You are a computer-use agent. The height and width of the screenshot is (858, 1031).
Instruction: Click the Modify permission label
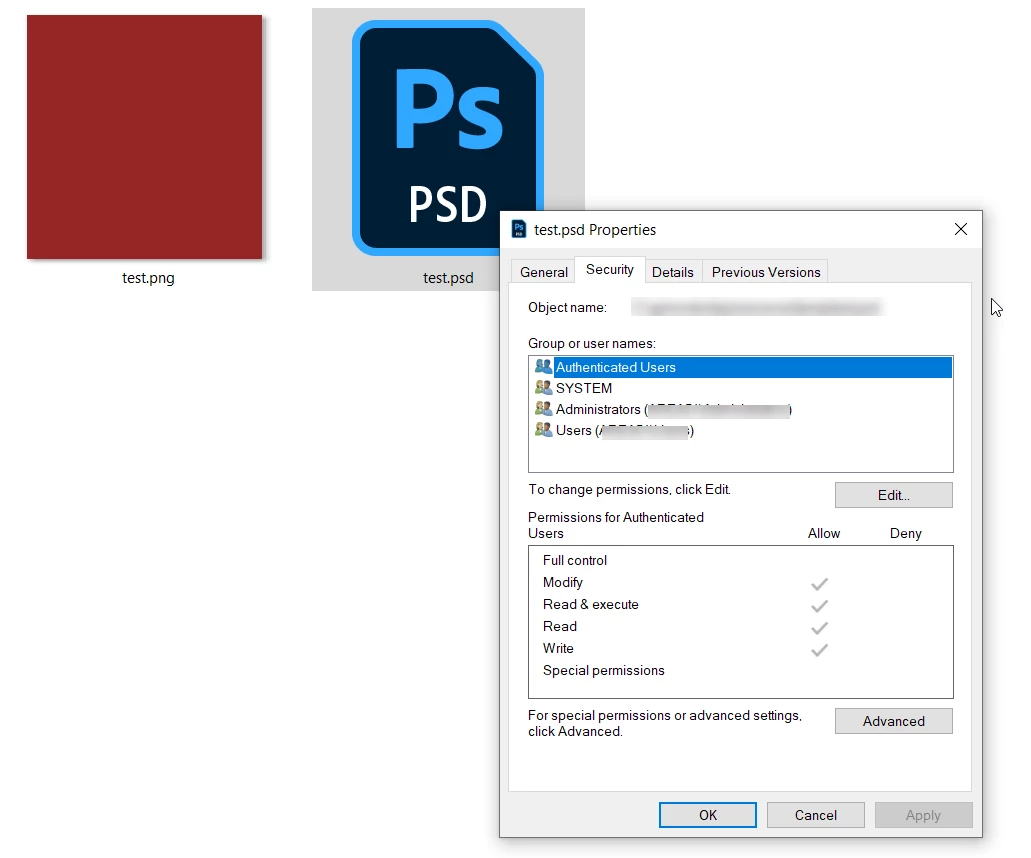click(563, 583)
